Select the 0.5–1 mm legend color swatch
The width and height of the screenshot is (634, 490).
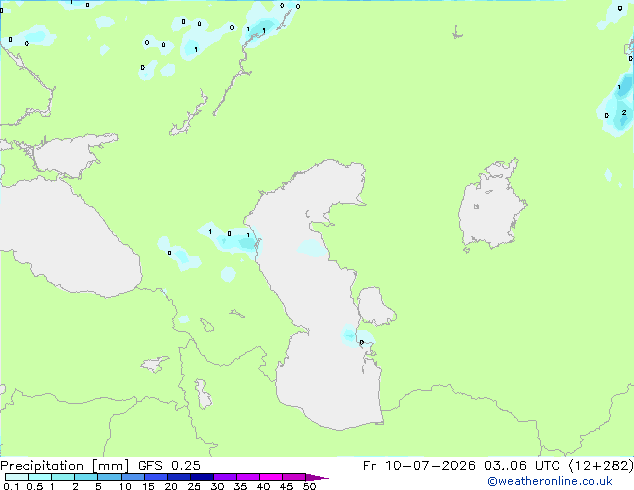click(40, 477)
